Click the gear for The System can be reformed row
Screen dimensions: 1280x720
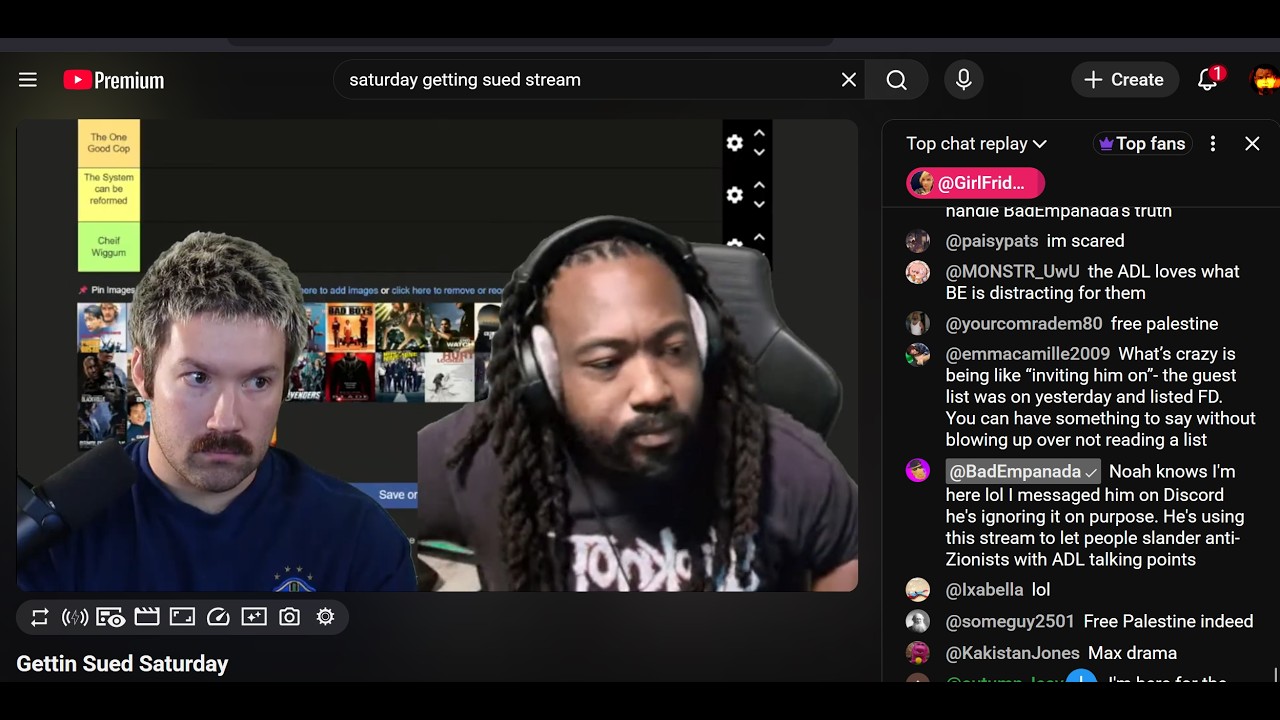(x=735, y=195)
